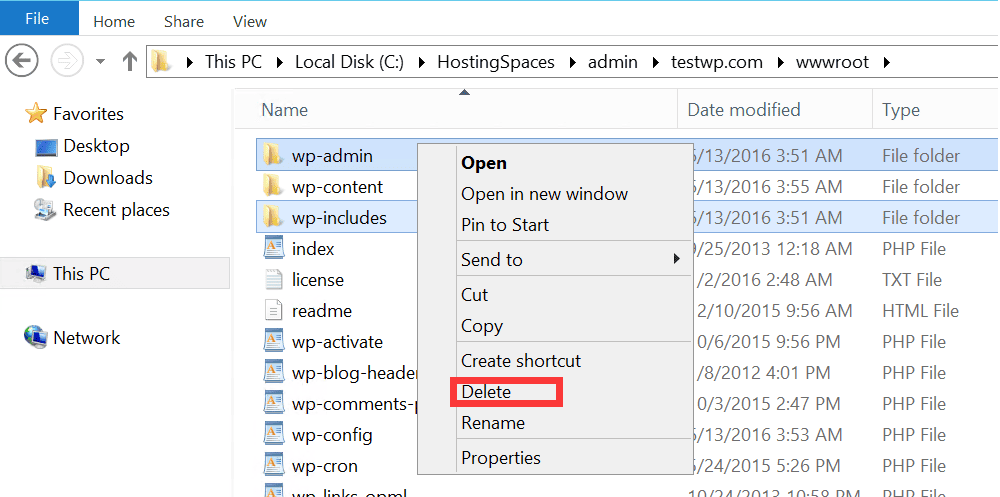Switch to the View ribbon tab
The image size is (1000, 497).
(x=249, y=22)
